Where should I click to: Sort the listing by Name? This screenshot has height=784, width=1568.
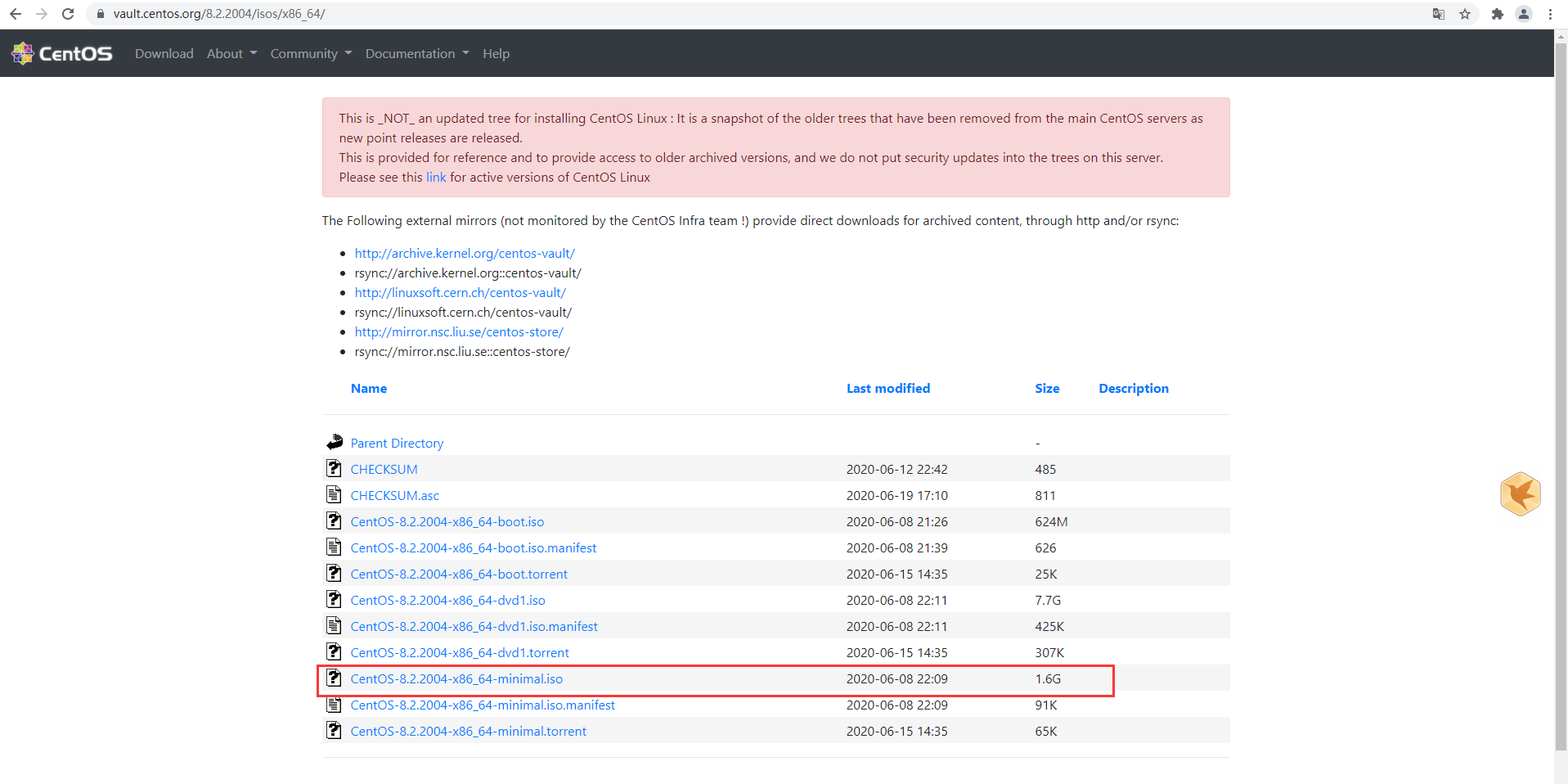pyautogui.click(x=369, y=388)
